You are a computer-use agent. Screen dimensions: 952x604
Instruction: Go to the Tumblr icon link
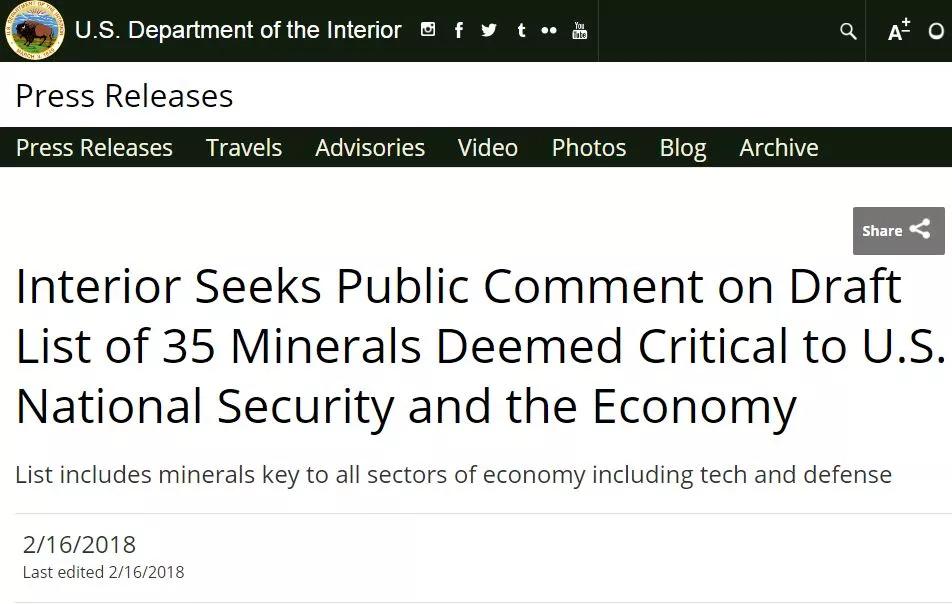pyautogui.click(x=520, y=30)
